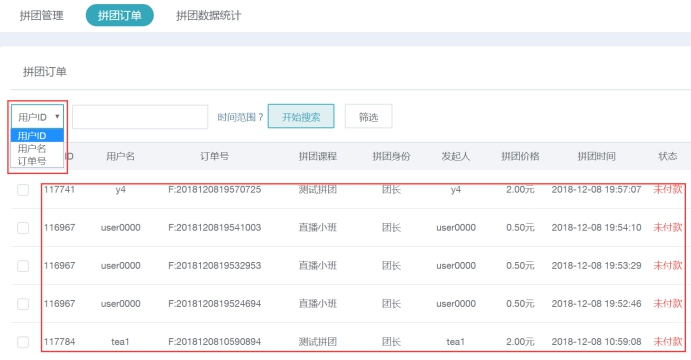Click timestamp 2018-12-08 19:57:07
The height and width of the screenshot is (360, 691).
coord(596,189)
